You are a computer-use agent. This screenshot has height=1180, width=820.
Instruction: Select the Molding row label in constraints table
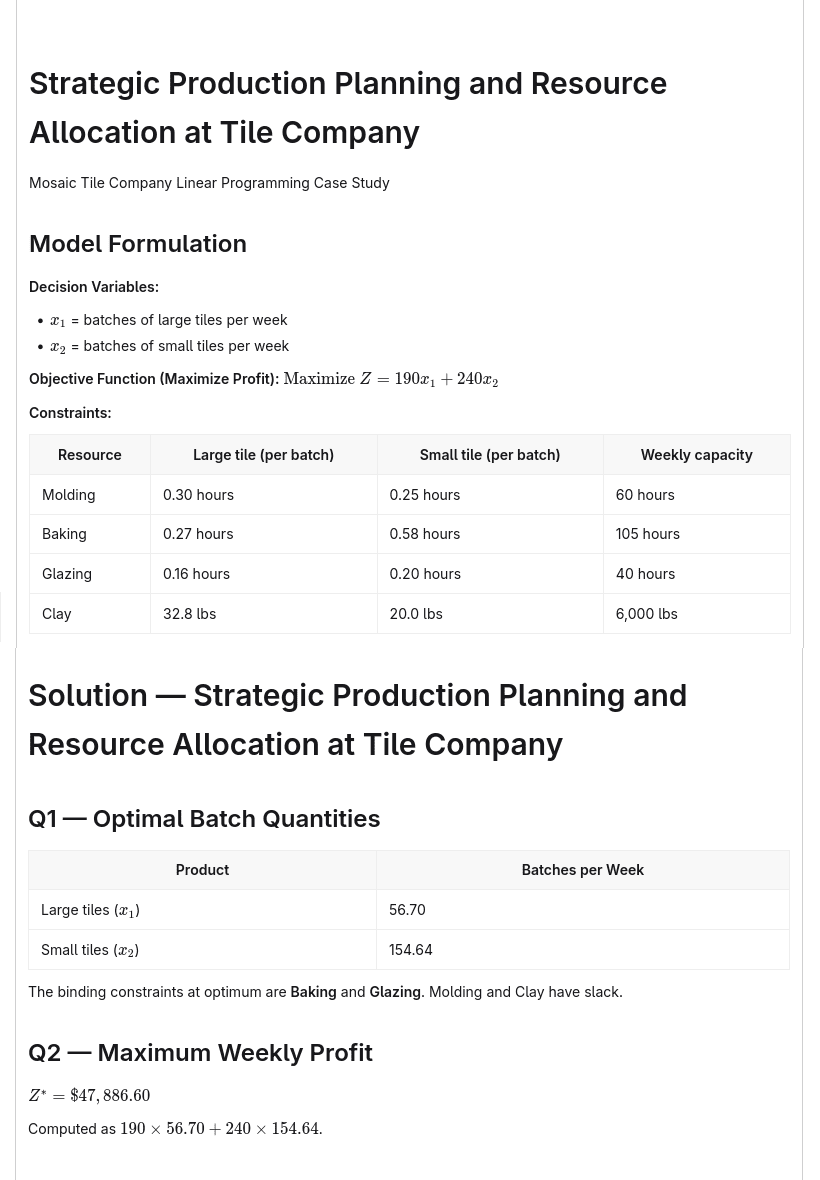90,494
